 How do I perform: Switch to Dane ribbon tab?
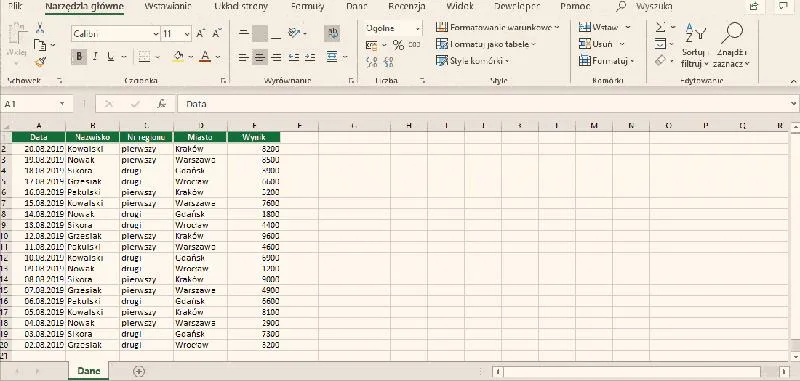point(357,6)
